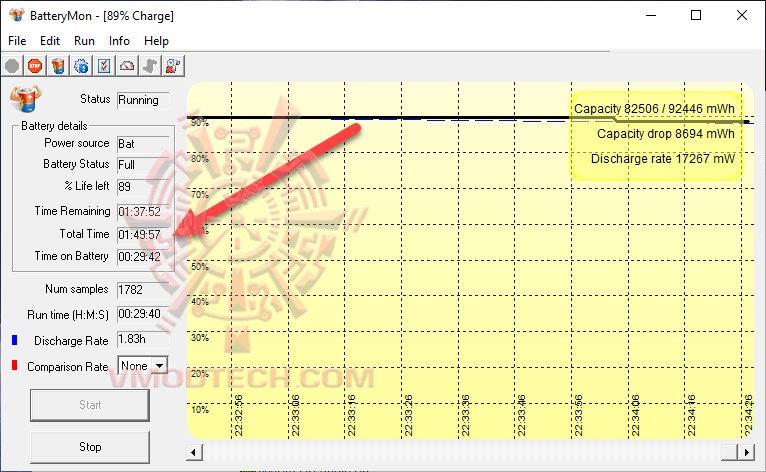766x472 pixels.
Task: Open the checklist toolbar icon
Action: click(104, 66)
